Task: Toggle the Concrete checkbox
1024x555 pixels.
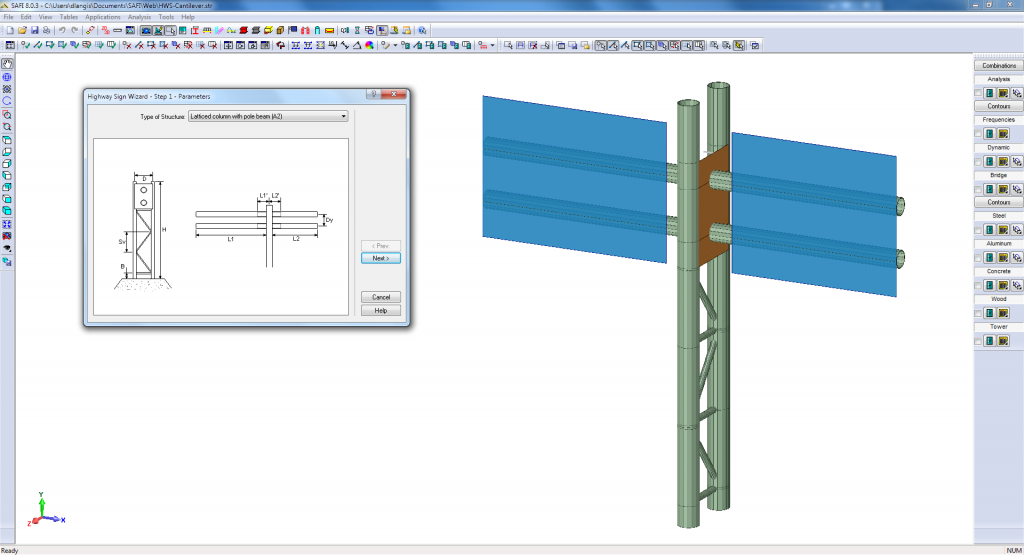Action: point(978,285)
